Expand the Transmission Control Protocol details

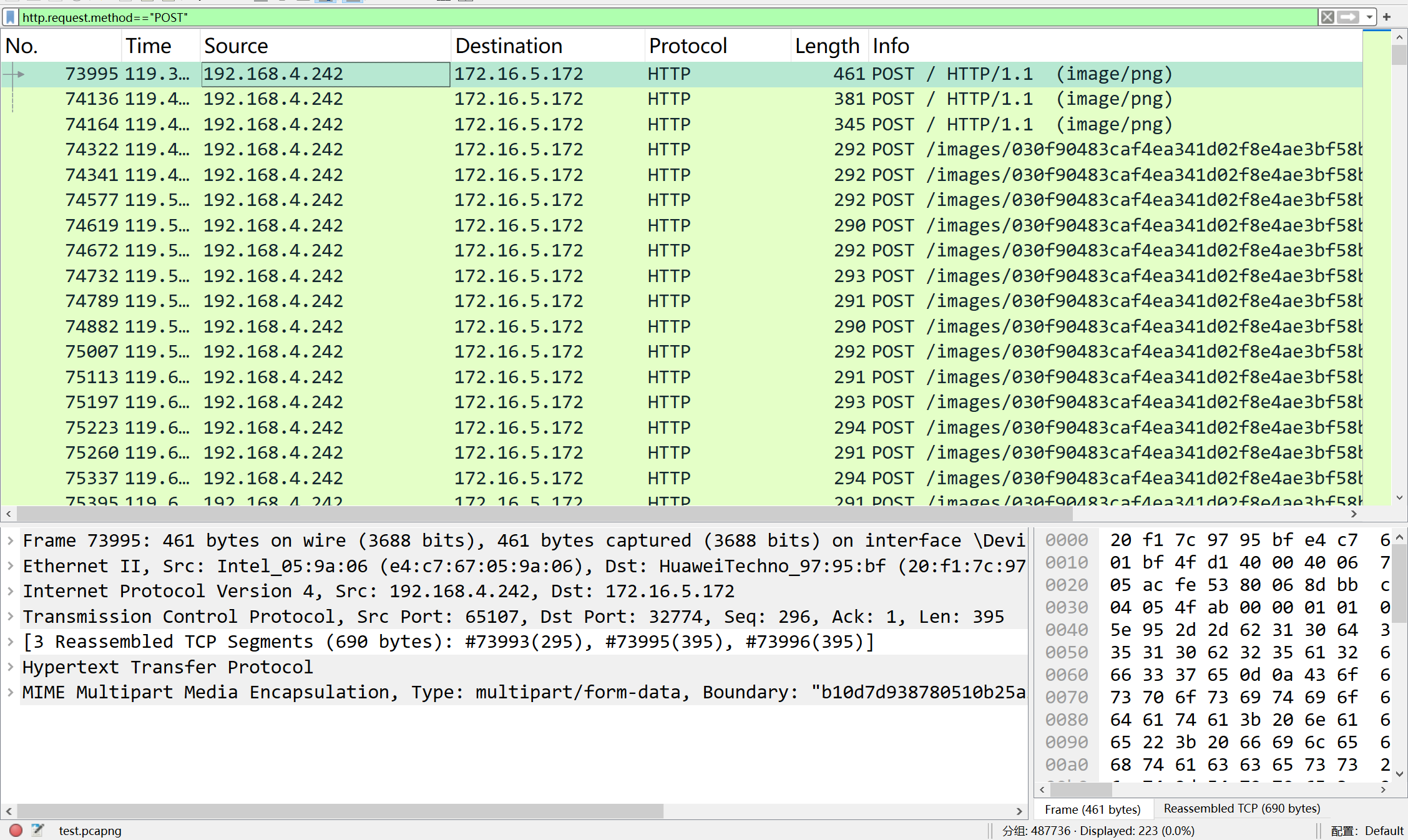point(10,617)
